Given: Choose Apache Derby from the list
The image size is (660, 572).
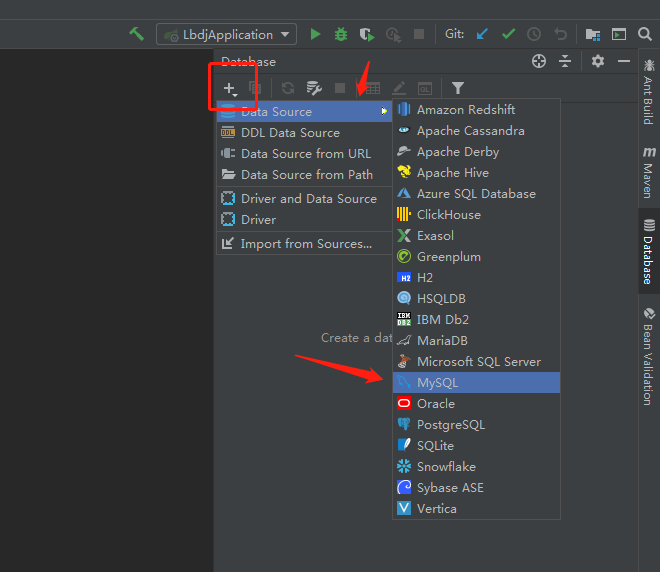Looking at the screenshot, I should point(476,152).
